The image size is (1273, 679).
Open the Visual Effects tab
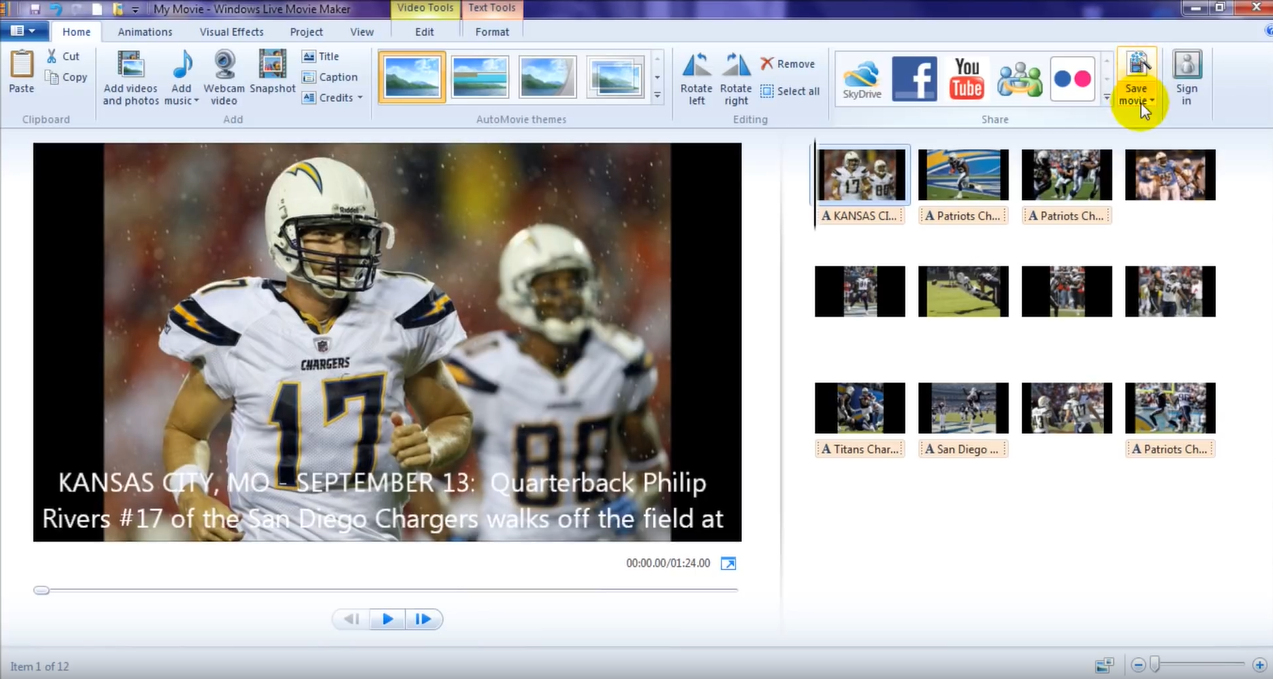pyautogui.click(x=231, y=32)
